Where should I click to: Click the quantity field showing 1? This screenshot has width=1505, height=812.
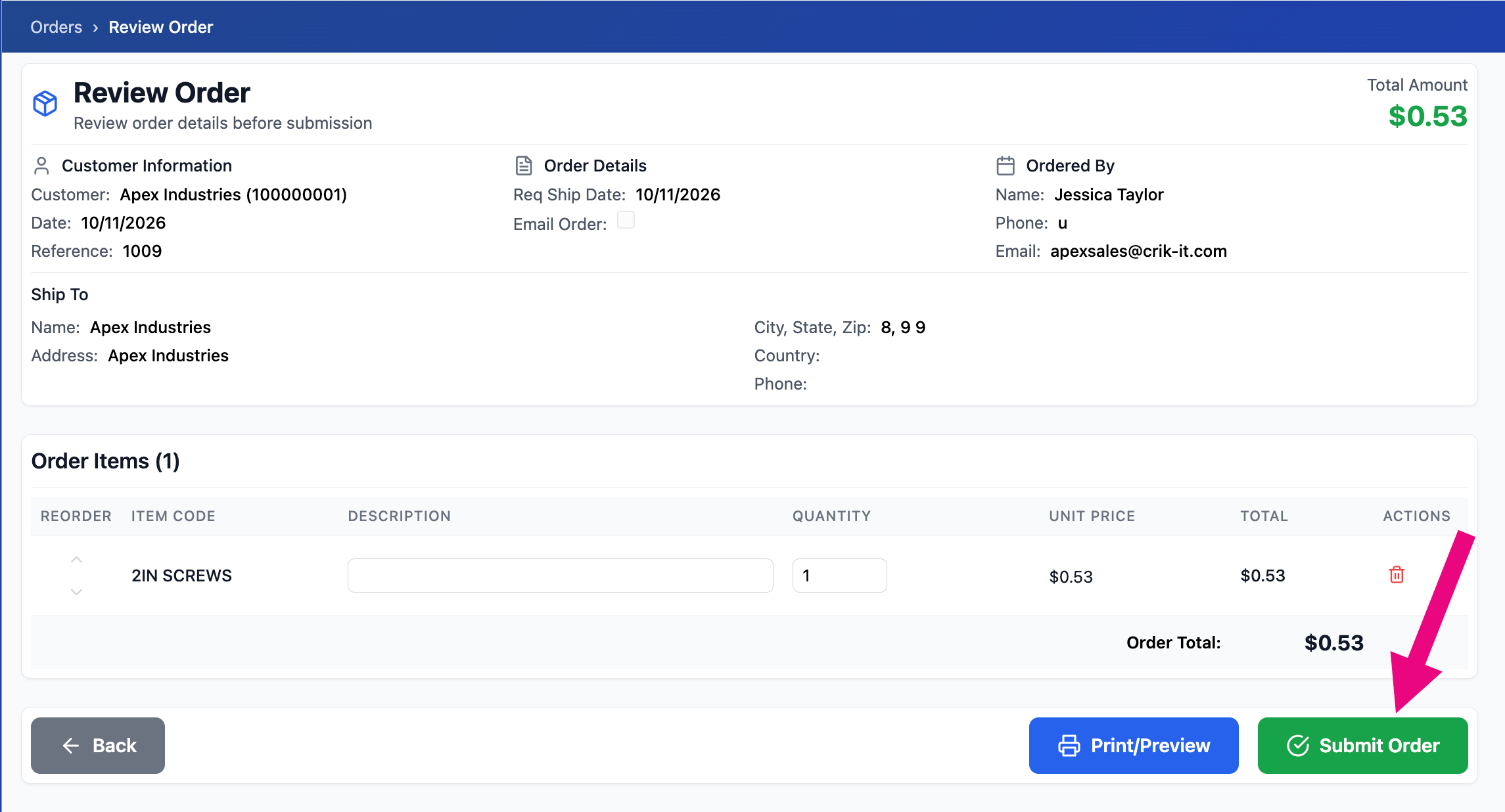[839, 575]
